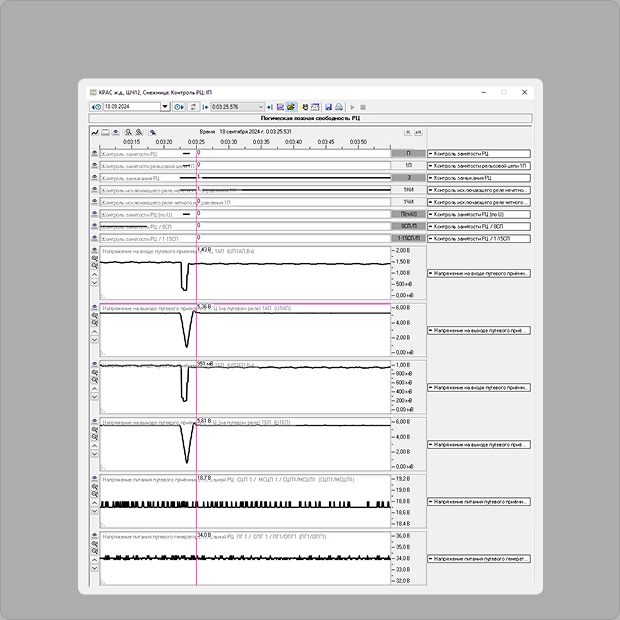Open the date dropdown showing 18.09.2024
Viewport: 620px width, 620px height.
click(165, 107)
